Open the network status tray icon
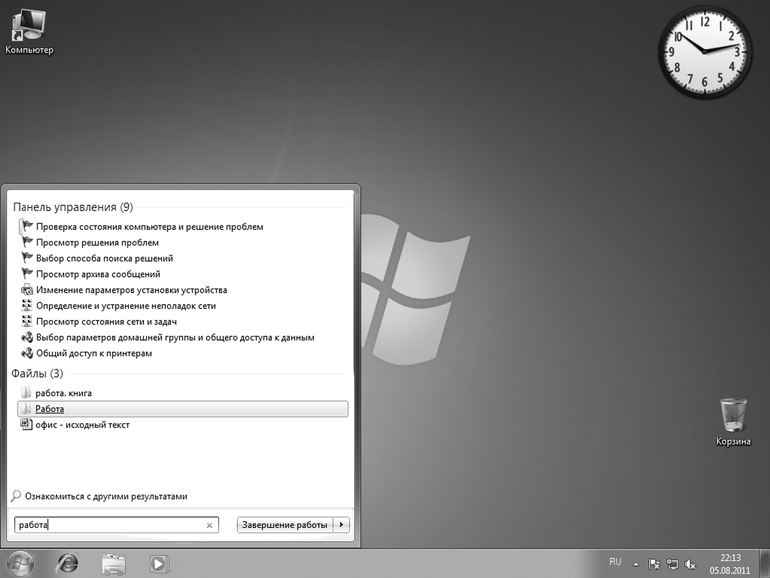Viewport: 770px width, 578px height. click(672, 564)
